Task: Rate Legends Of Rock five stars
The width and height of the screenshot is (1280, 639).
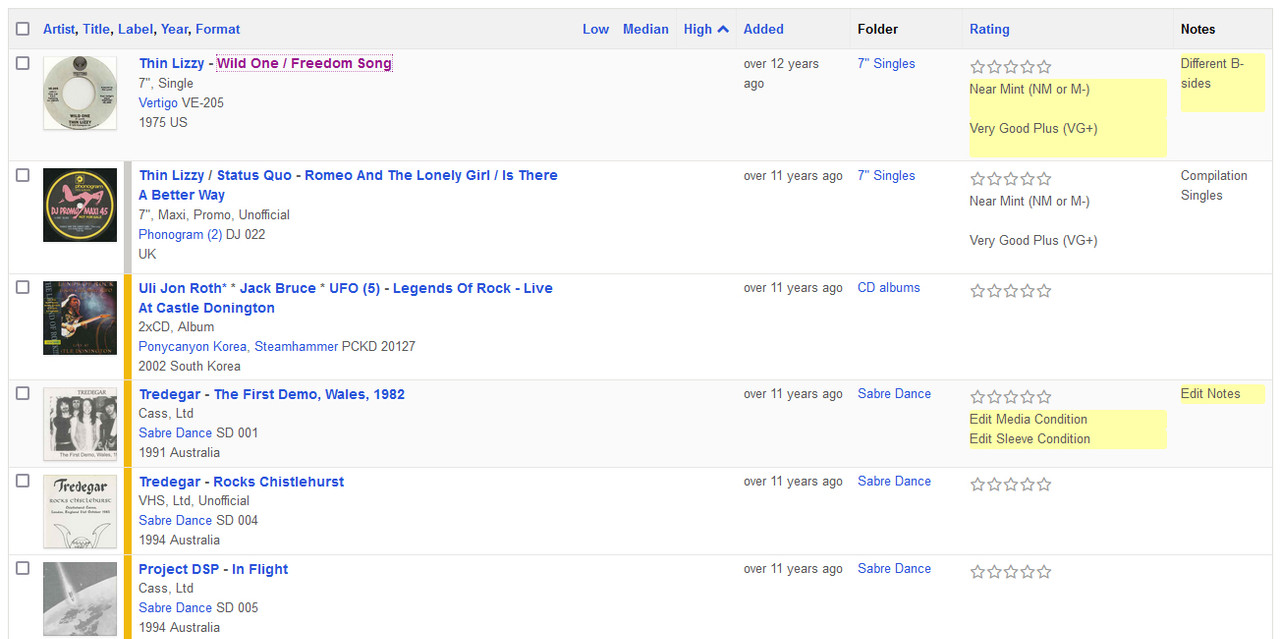Action: pos(1044,291)
